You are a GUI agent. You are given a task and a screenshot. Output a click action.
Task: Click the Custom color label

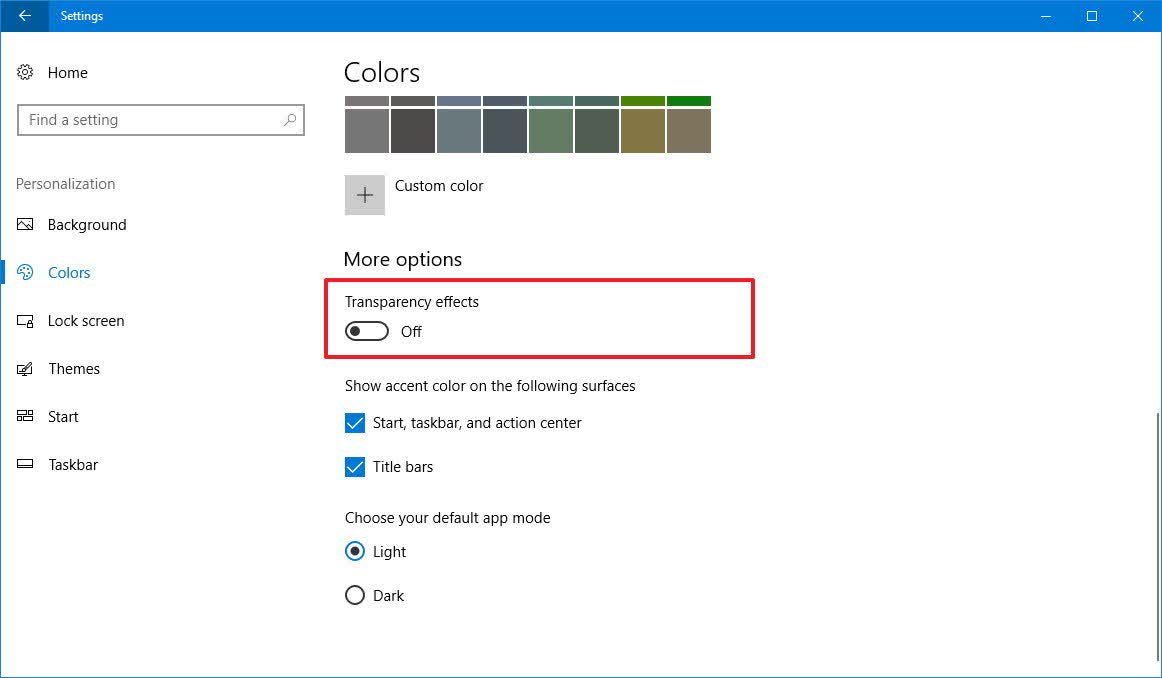point(439,186)
